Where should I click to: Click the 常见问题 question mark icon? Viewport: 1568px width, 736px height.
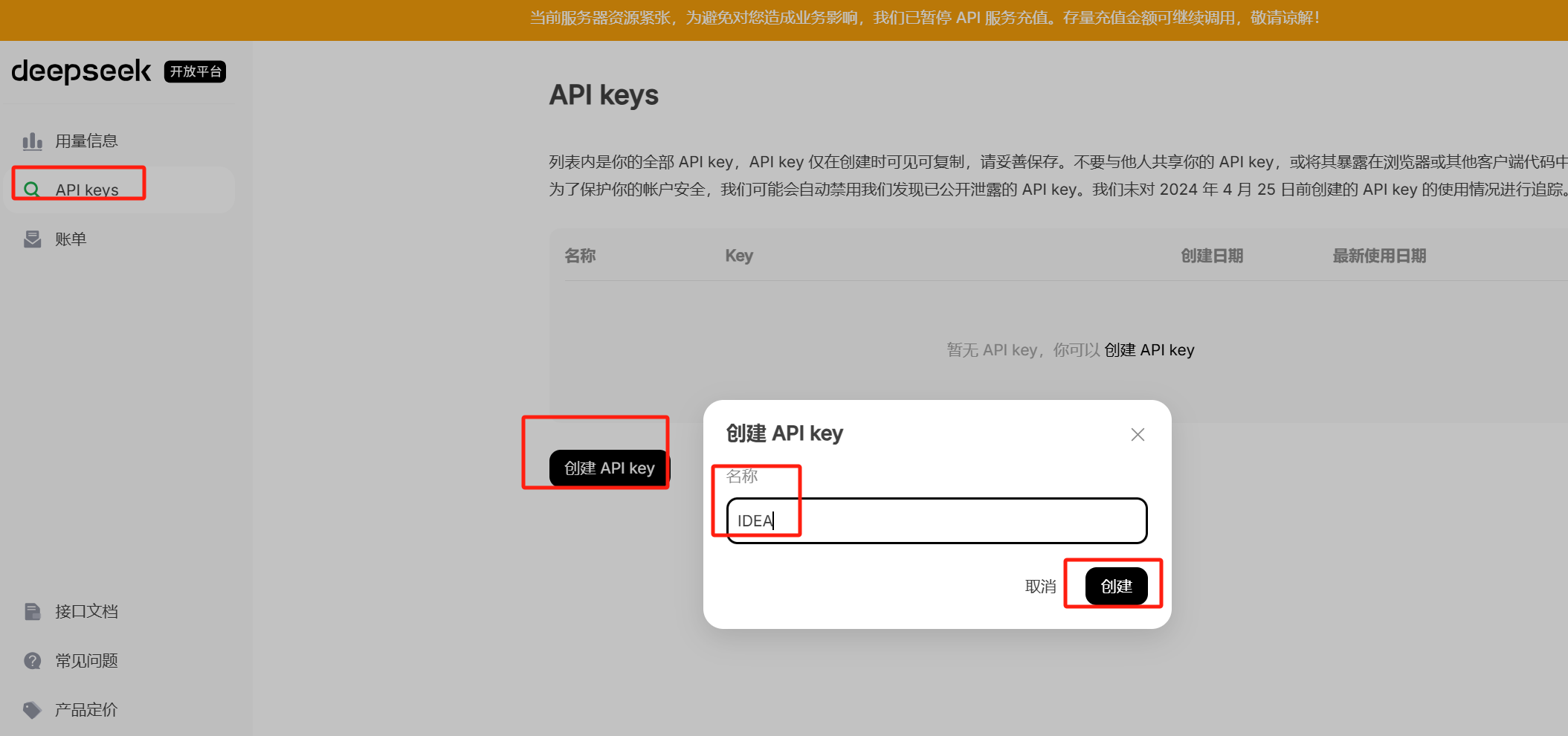(32, 660)
